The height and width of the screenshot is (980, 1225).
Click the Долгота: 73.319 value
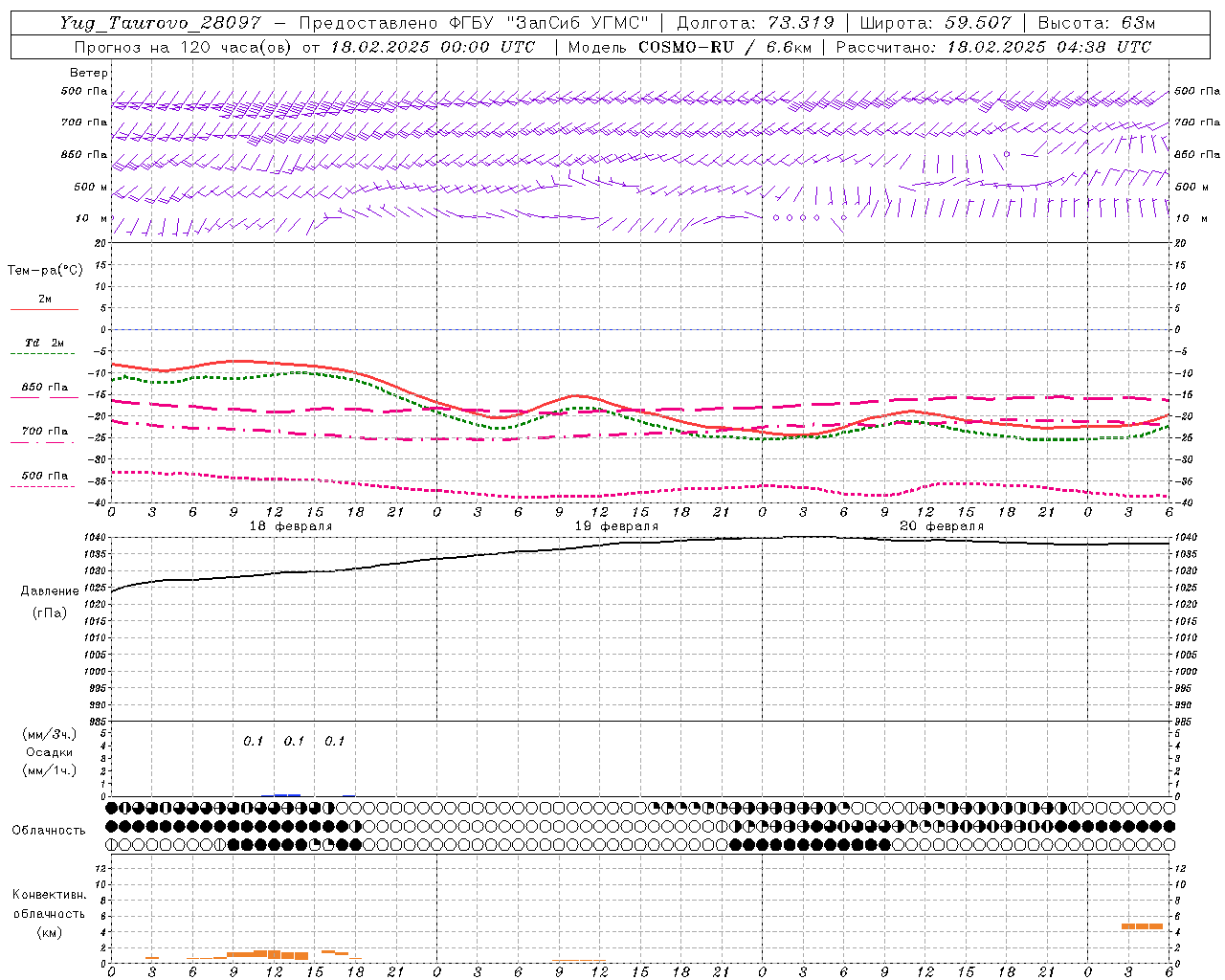point(755,23)
